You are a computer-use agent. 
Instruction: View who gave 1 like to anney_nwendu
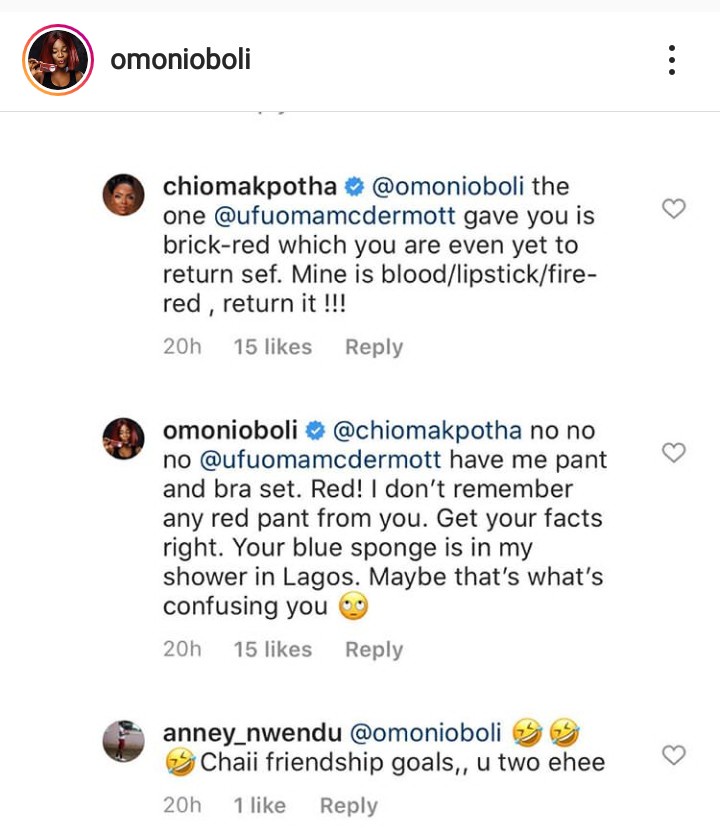point(260,805)
